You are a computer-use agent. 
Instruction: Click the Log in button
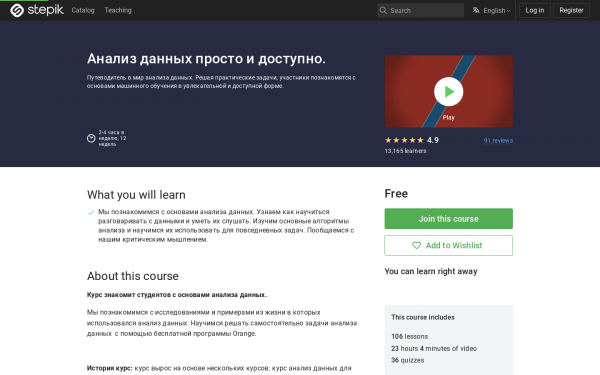pyautogui.click(x=535, y=10)
